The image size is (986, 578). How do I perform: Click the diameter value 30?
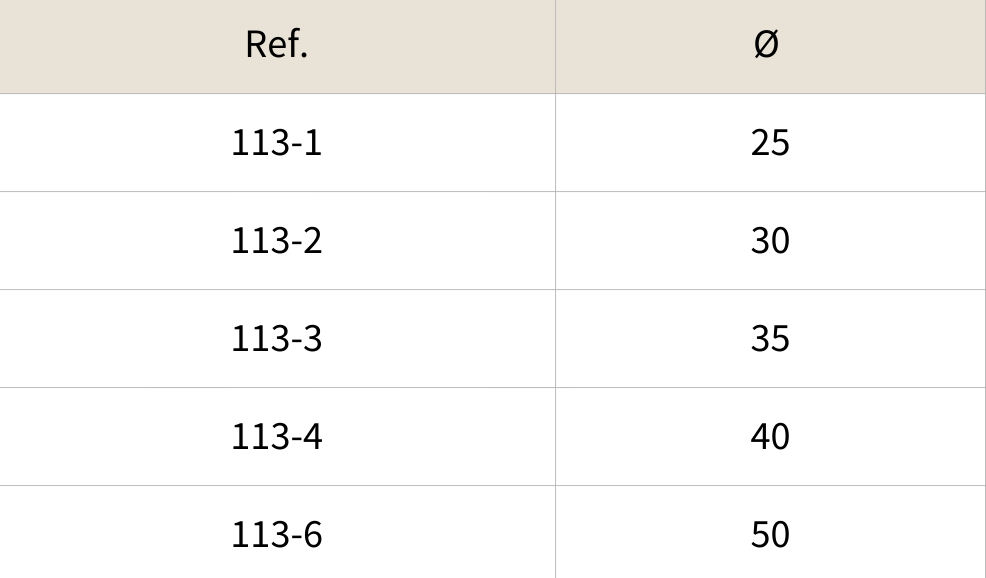pyautogui.click(x=769, y=241)
